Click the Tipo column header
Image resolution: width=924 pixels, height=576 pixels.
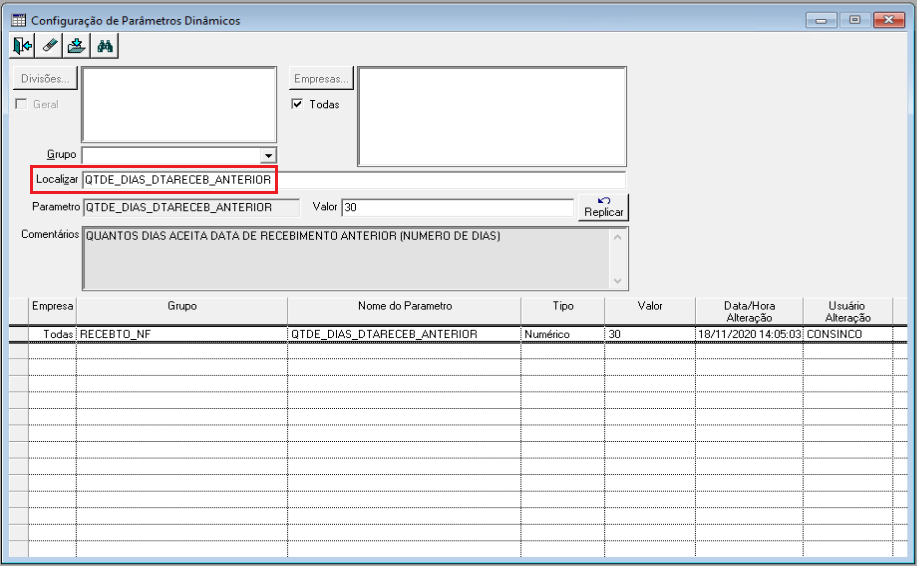(563, 312)
